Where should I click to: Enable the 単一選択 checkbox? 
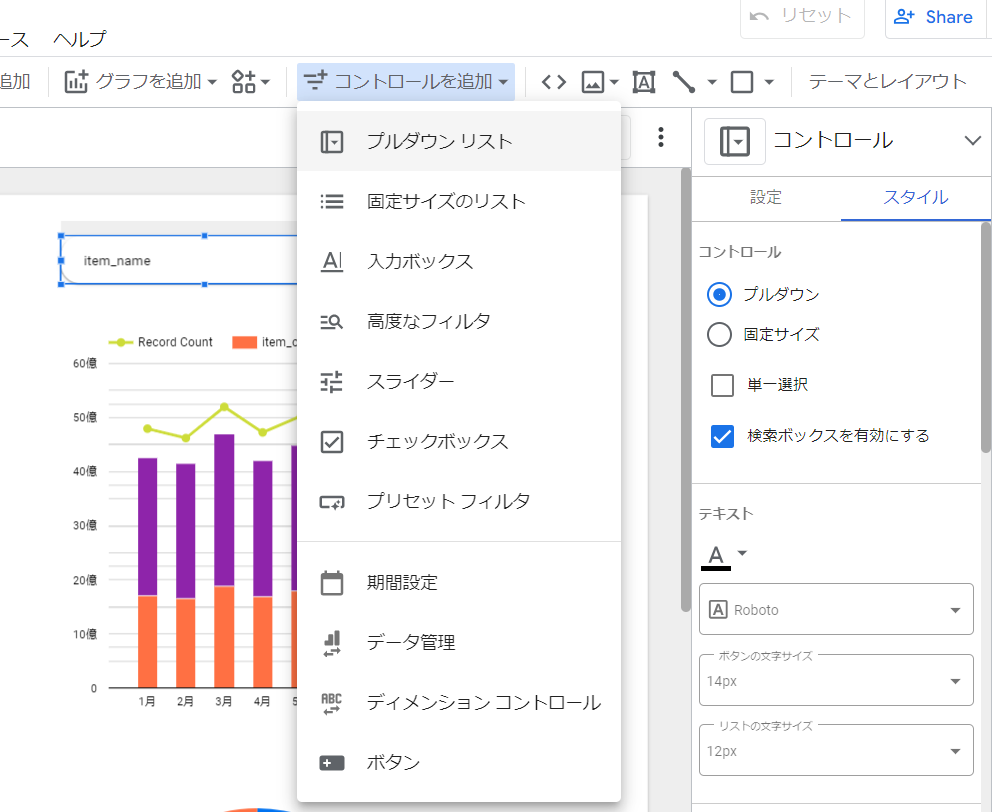pyautogui.click(x=722, y=385)
